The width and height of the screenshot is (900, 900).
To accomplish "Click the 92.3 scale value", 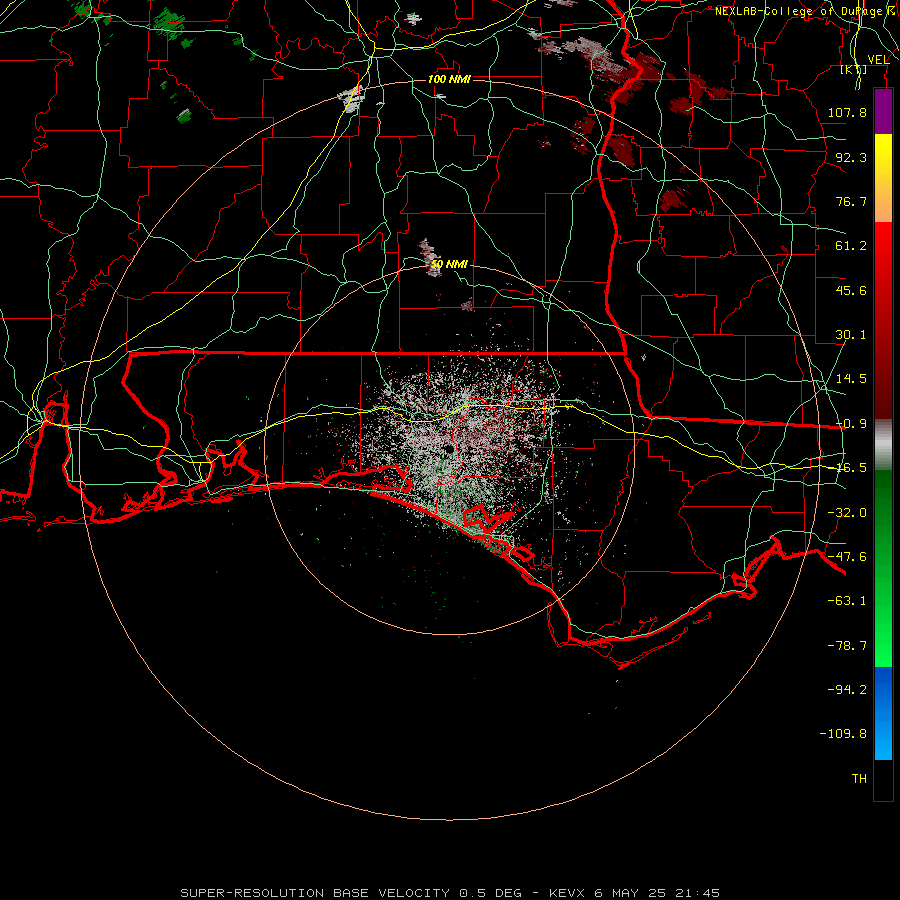I will (x=851, y=157).
